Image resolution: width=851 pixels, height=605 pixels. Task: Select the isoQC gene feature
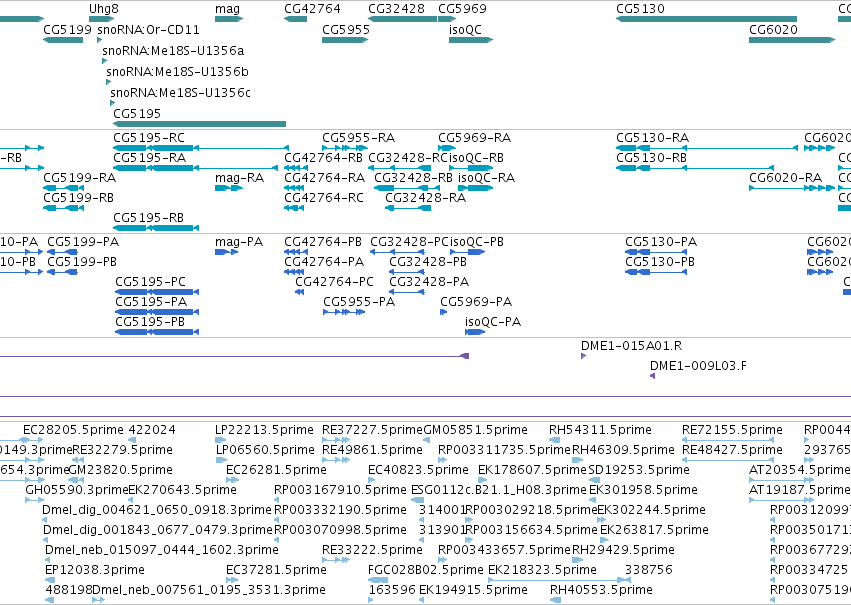pos(471,40)
